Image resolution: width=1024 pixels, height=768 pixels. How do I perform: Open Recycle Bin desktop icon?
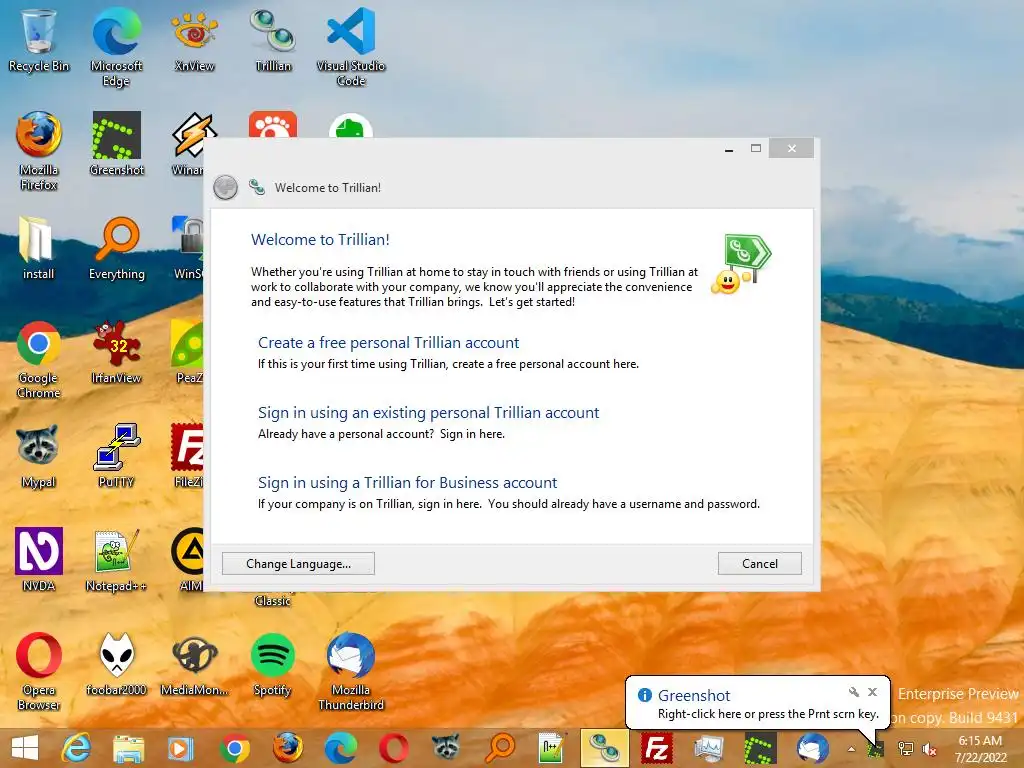coord(39,40)
